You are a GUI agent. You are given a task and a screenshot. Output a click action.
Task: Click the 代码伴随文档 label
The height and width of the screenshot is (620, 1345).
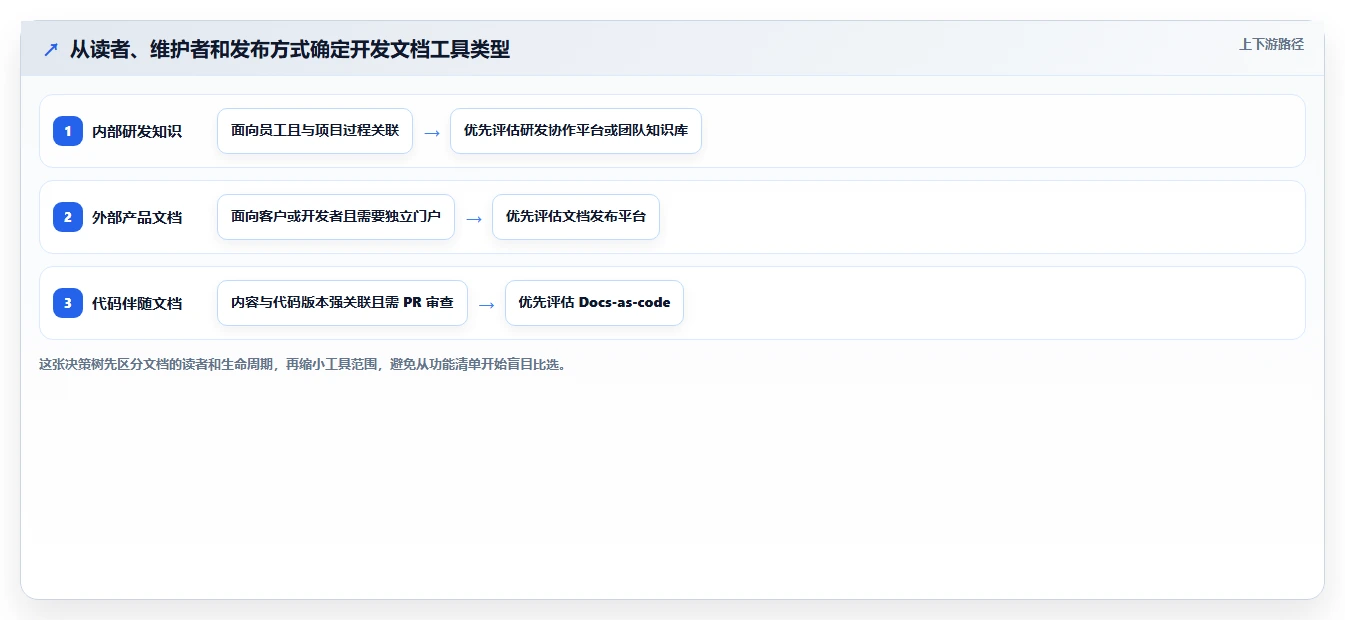(137, 303)
